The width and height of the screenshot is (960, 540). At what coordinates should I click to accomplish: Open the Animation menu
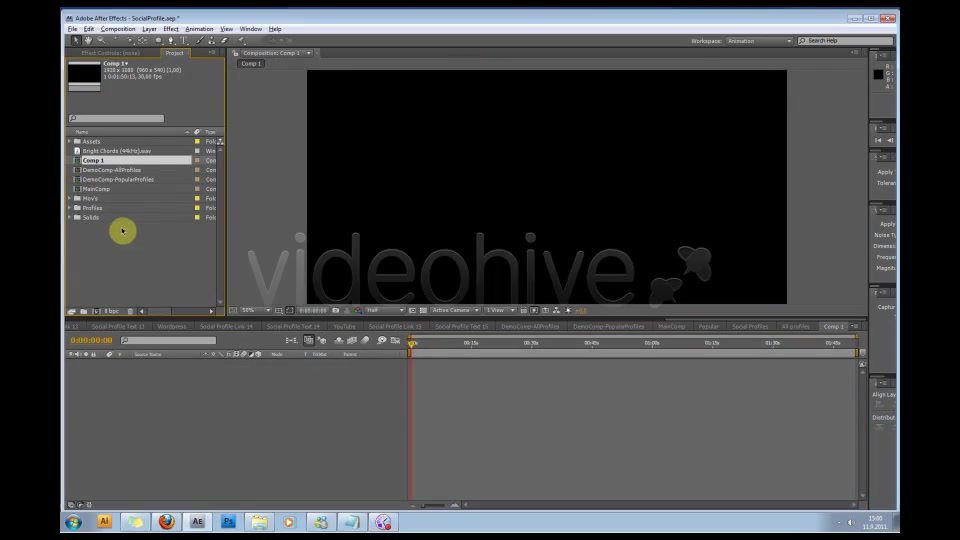(199, 29)
